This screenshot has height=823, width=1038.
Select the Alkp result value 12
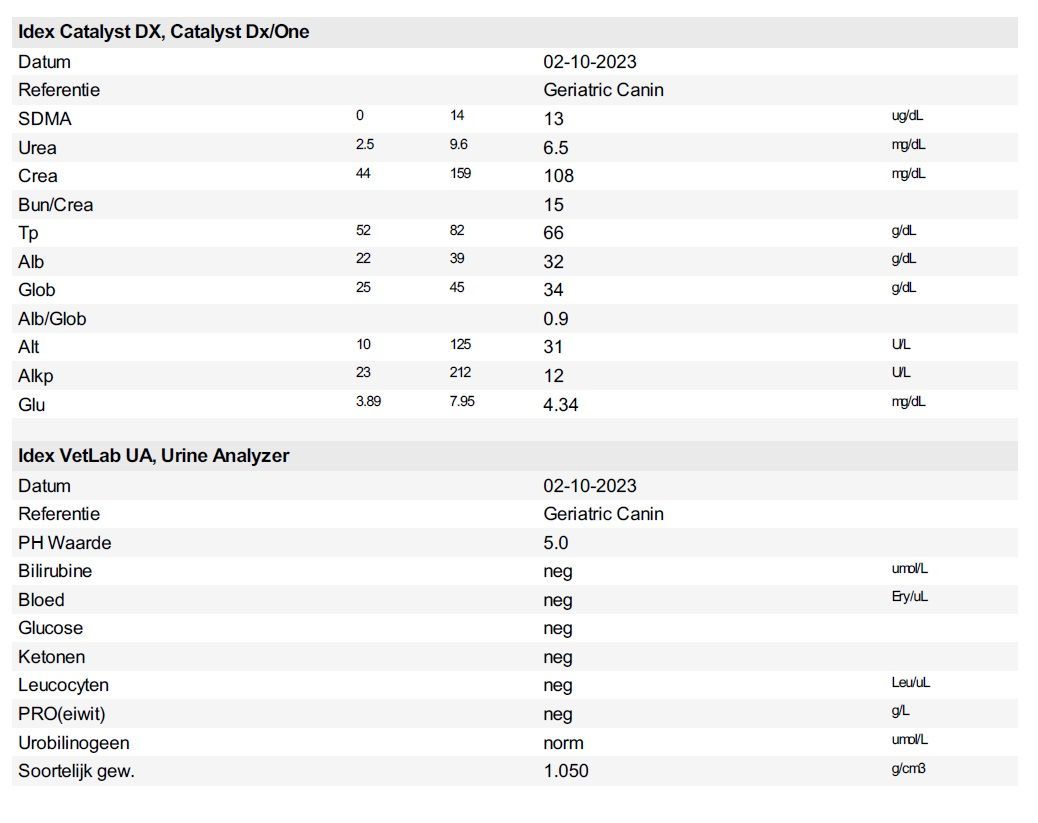[553, 375]
